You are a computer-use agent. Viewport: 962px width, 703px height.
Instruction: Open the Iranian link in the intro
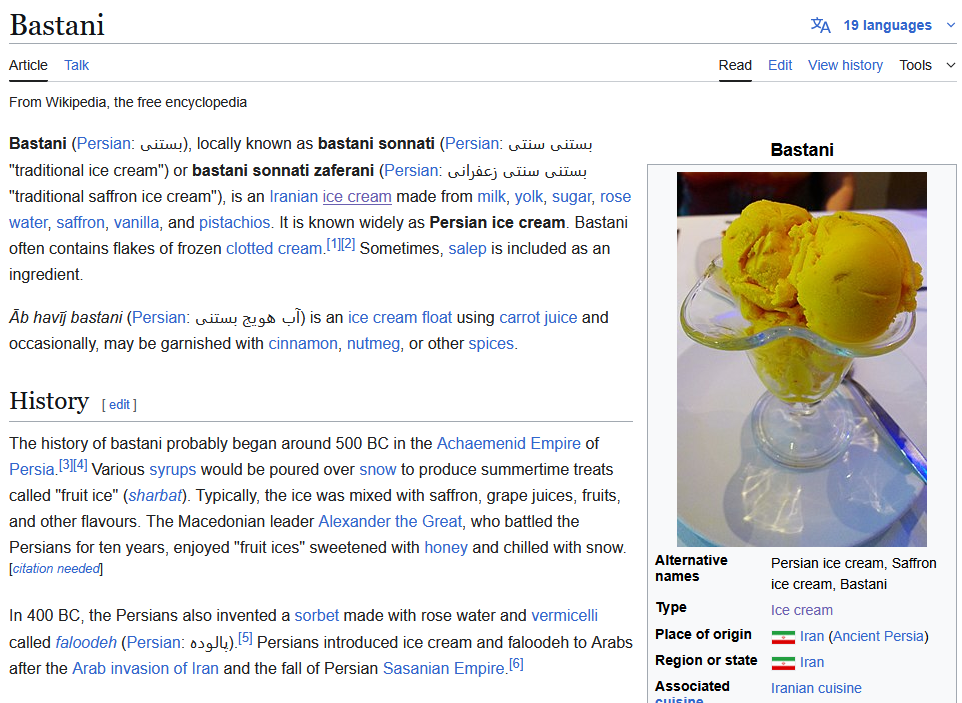coord(294,196)
